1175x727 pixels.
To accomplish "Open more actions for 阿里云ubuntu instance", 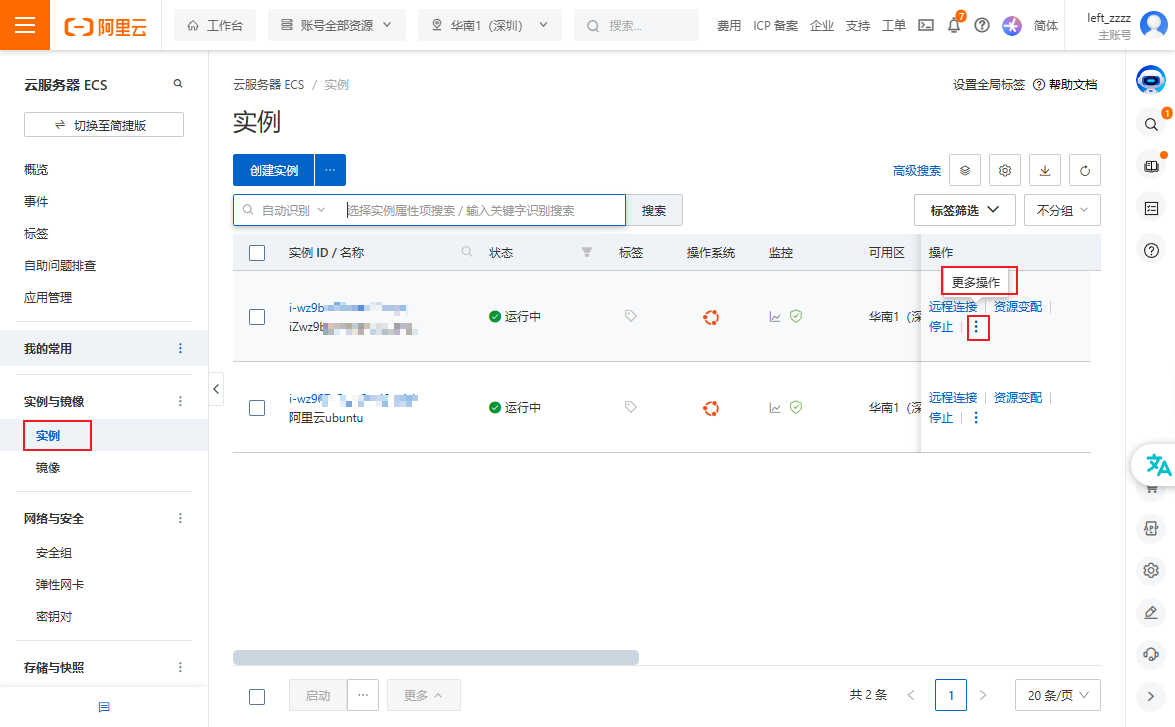I will tap(976, 417).
